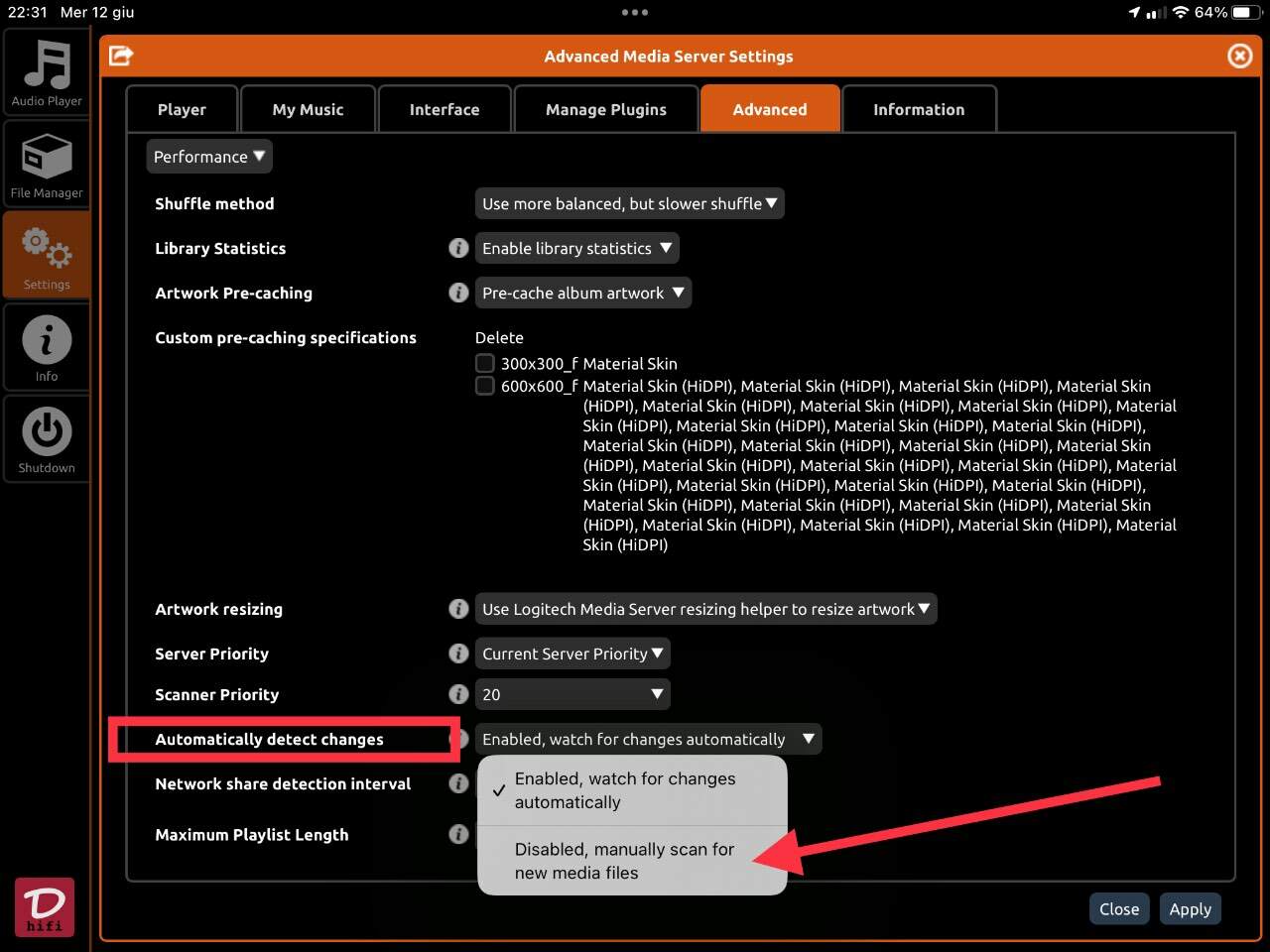Show info for Library Statistics
Image resolution: width=1270 pixels, height=952 pixels.
[458, 248]
